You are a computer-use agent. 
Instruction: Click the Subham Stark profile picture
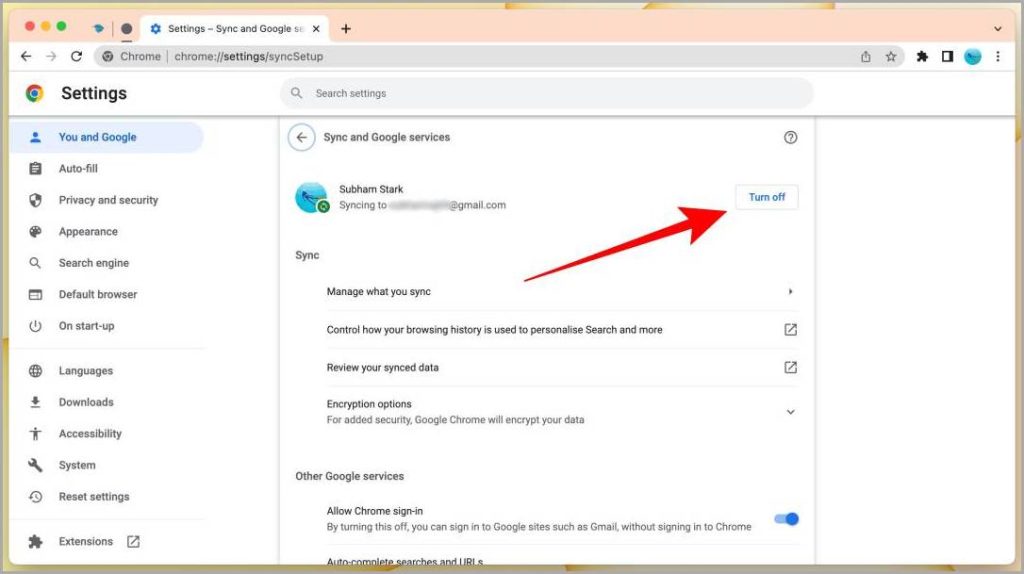click(x=311, y=197)
